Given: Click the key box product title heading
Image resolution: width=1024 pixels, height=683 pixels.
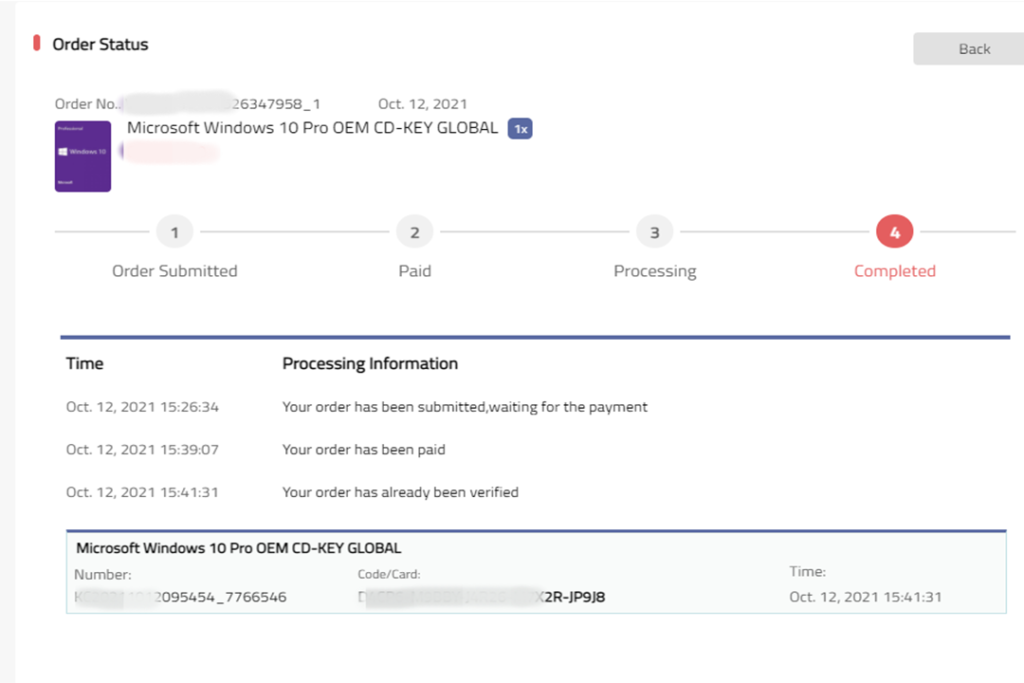Looking at the screenshot, I should (238, 548).
